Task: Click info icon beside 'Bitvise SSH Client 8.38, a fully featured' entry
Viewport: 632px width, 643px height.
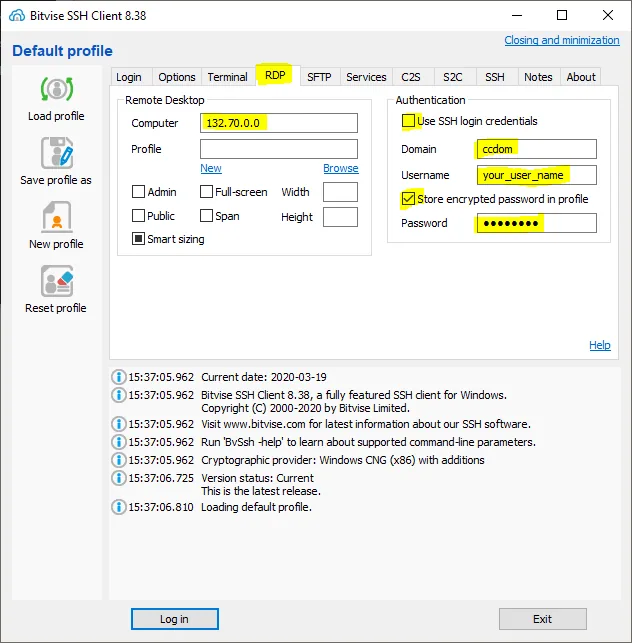Action: tap(119, 395)
